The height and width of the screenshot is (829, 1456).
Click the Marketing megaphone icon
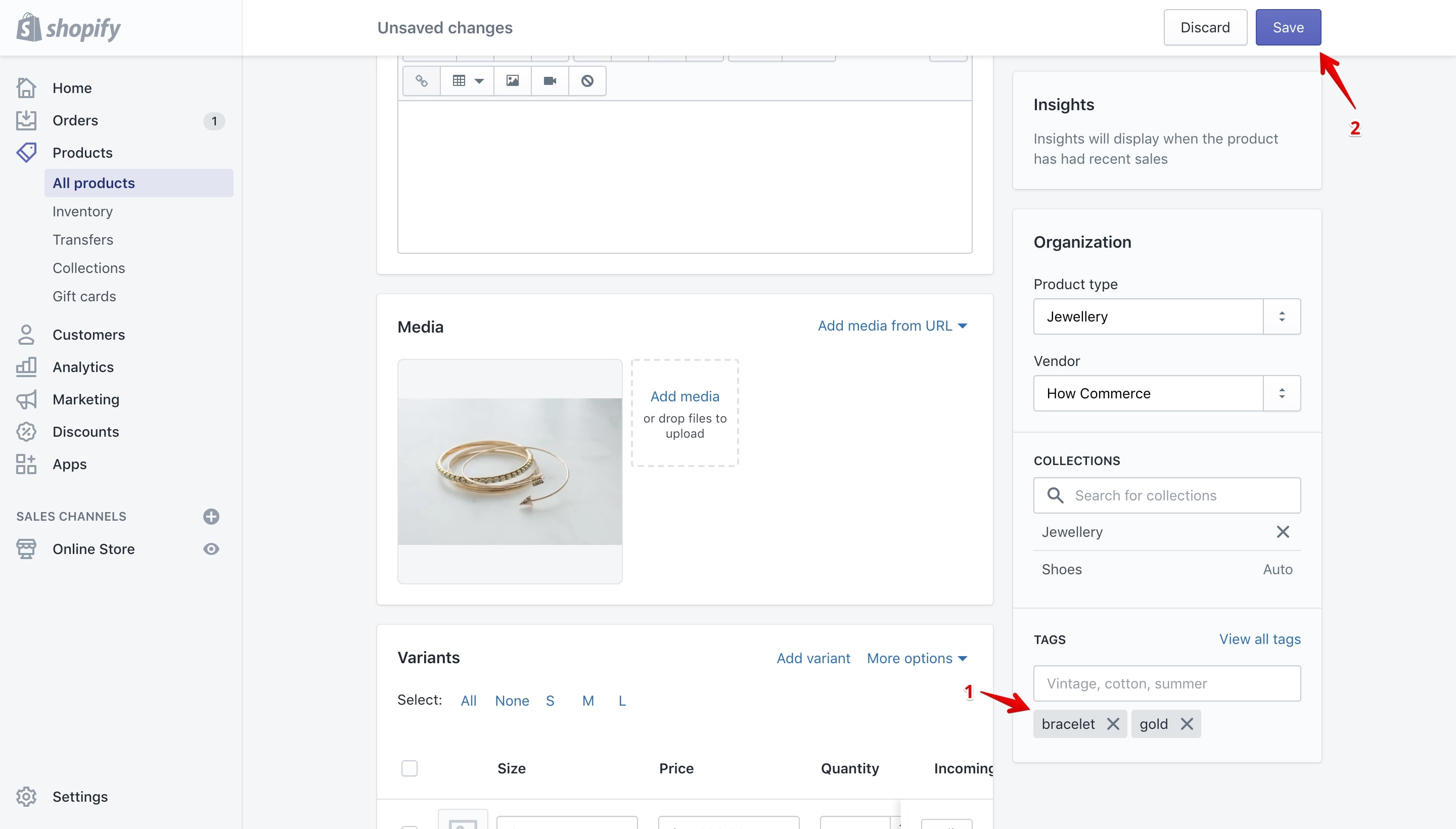[26, 400]
